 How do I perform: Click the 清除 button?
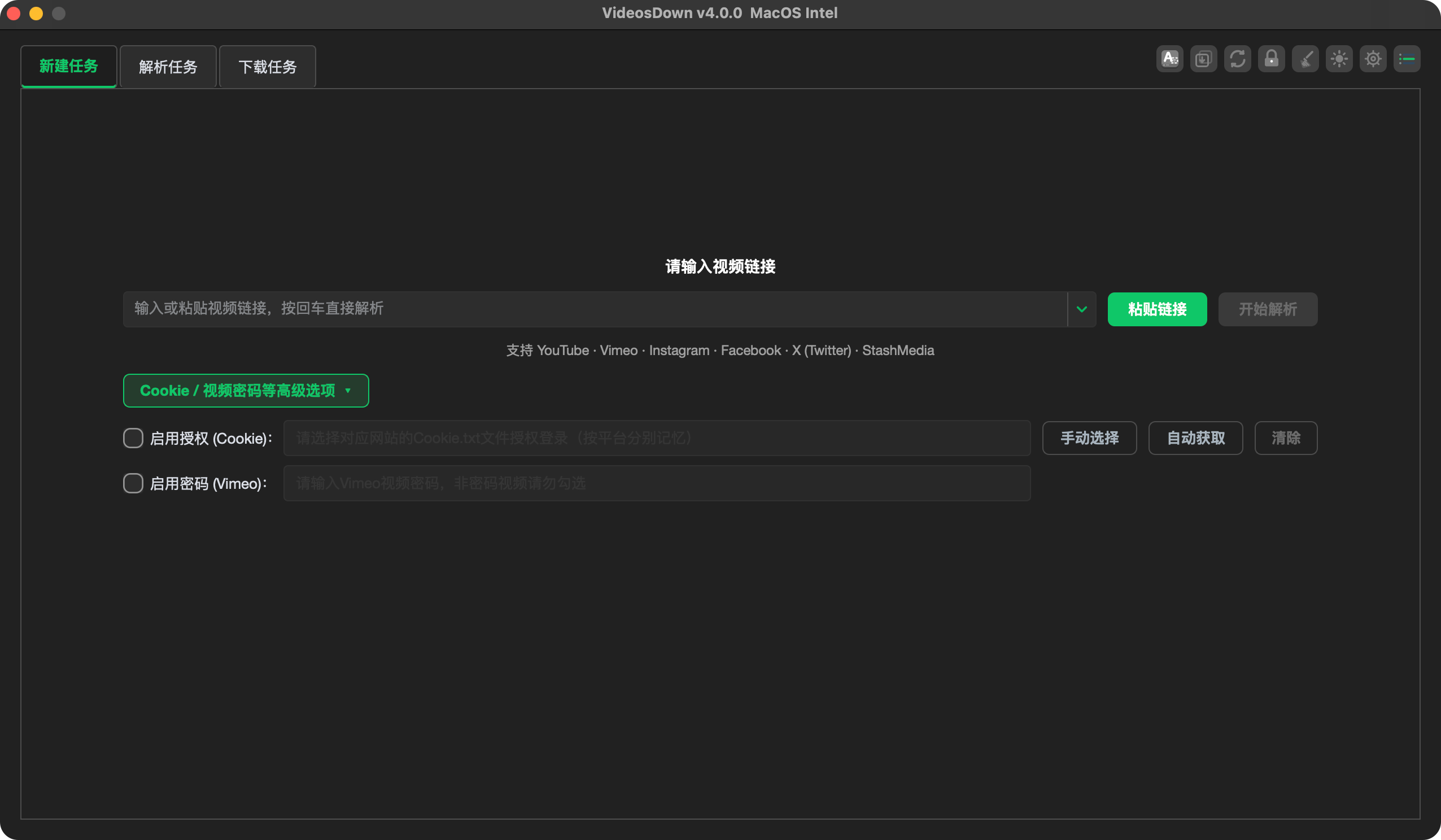(1286, 438)
